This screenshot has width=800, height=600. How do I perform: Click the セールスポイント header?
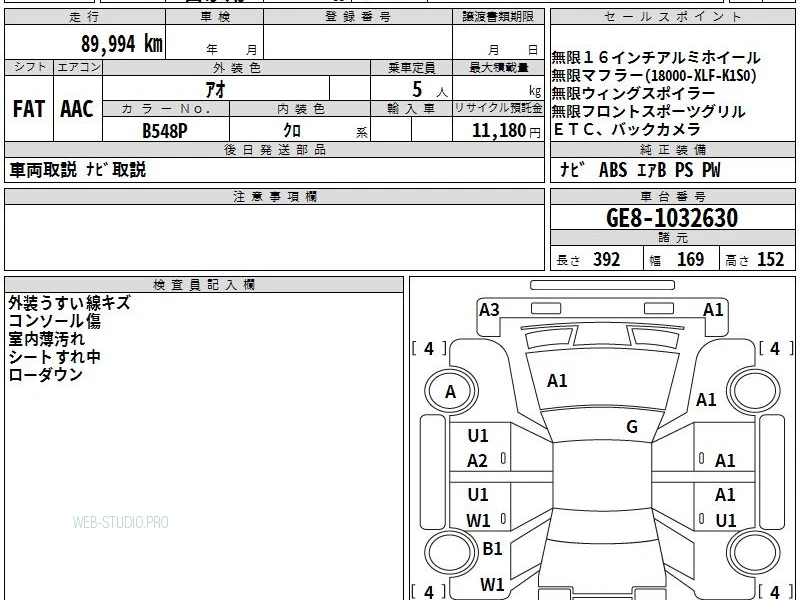(672, 17)
